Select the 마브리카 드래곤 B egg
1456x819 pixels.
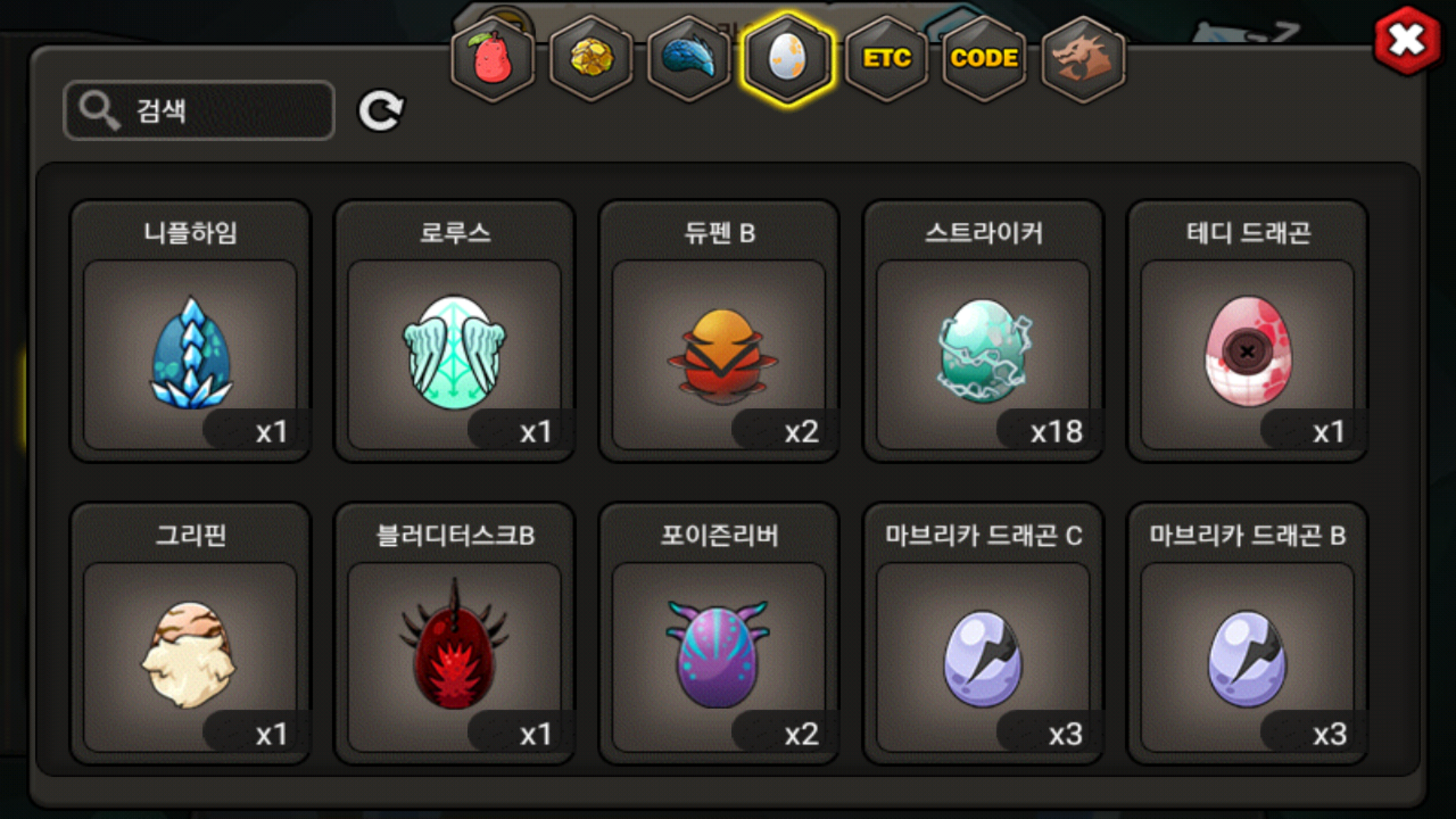coord(1247,633)
